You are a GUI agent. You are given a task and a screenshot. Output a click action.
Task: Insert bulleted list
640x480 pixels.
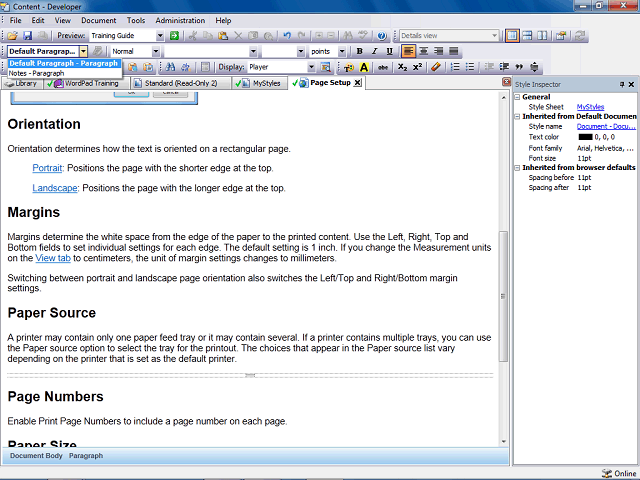470,67
